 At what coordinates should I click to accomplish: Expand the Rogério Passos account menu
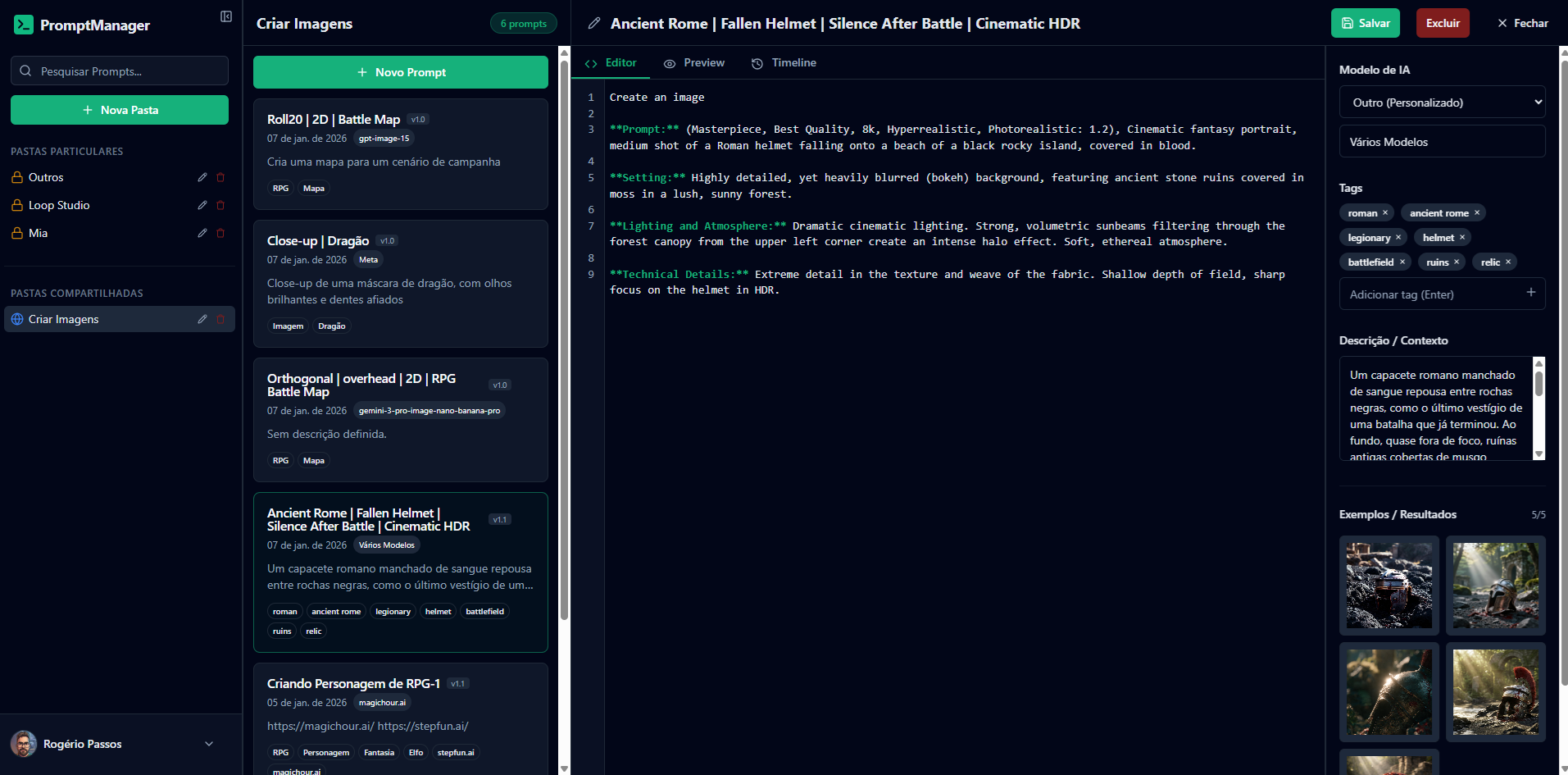pyautogui.click(x=208, y=744)
